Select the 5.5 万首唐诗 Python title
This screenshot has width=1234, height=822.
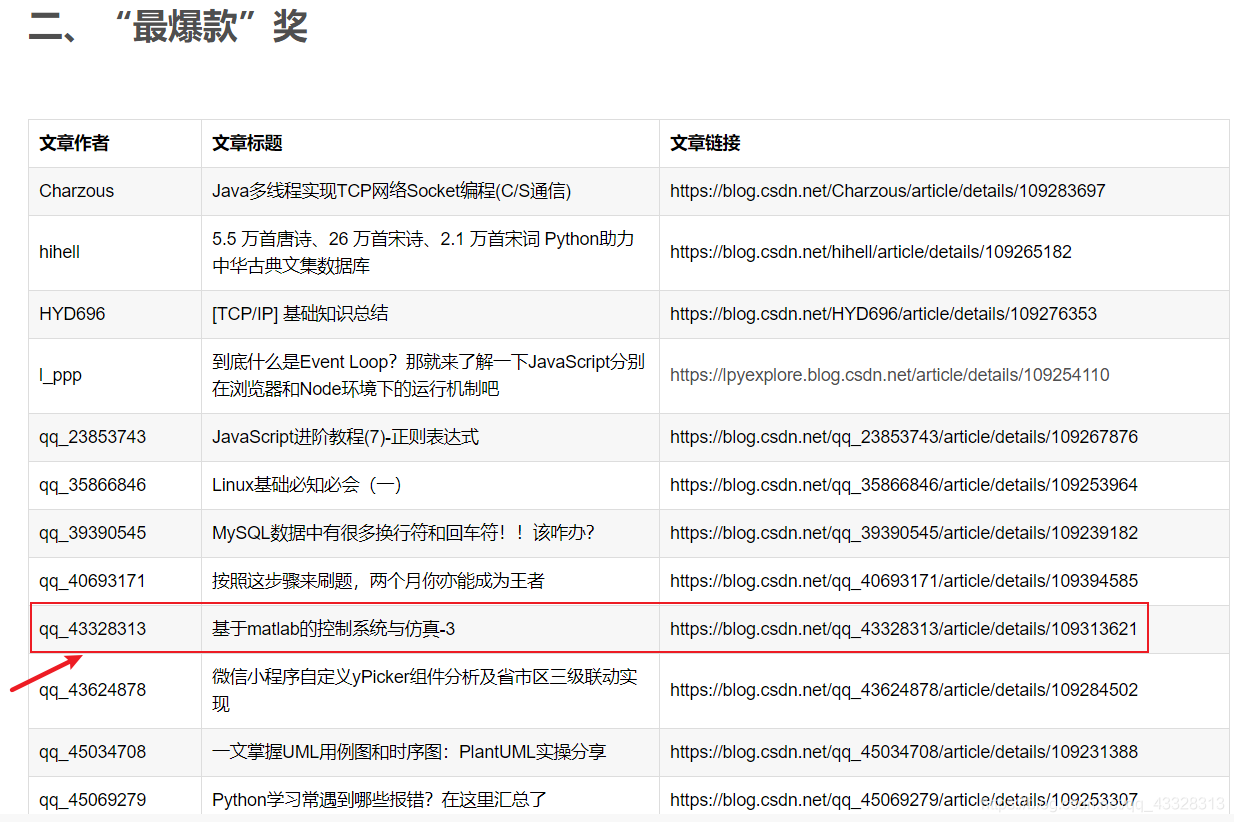point(423,252)
